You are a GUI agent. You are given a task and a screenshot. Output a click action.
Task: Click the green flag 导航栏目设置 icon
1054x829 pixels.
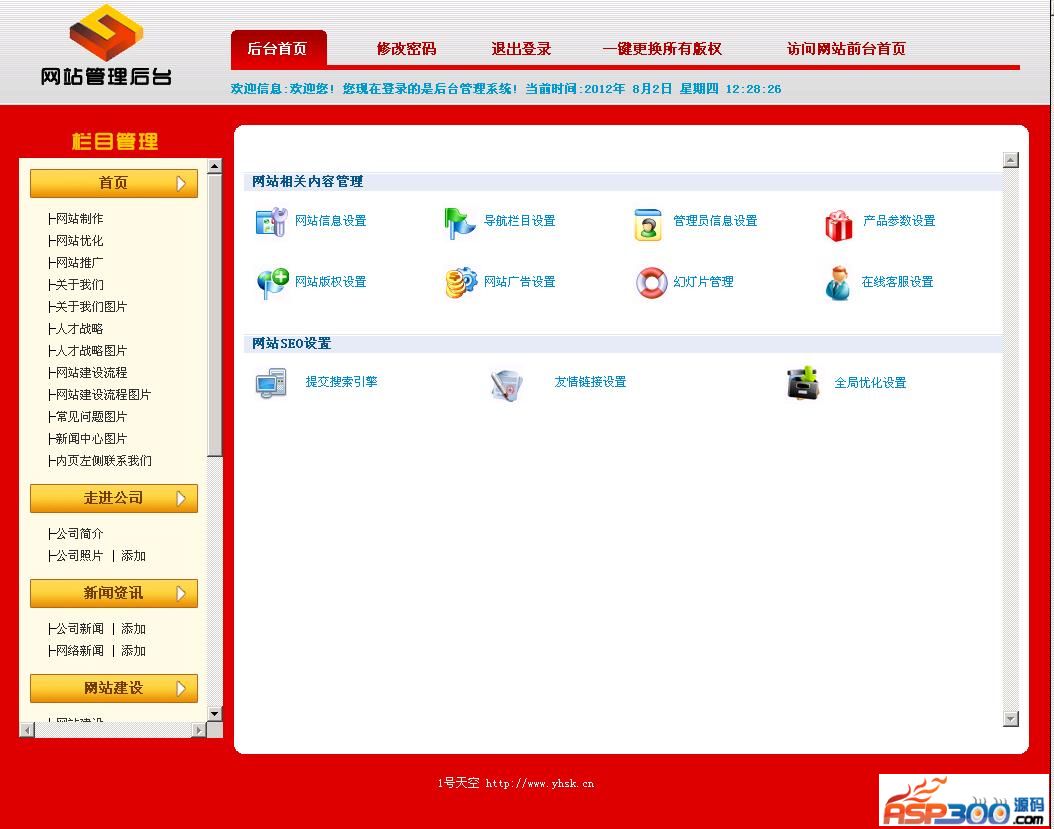tap(460, 223)
